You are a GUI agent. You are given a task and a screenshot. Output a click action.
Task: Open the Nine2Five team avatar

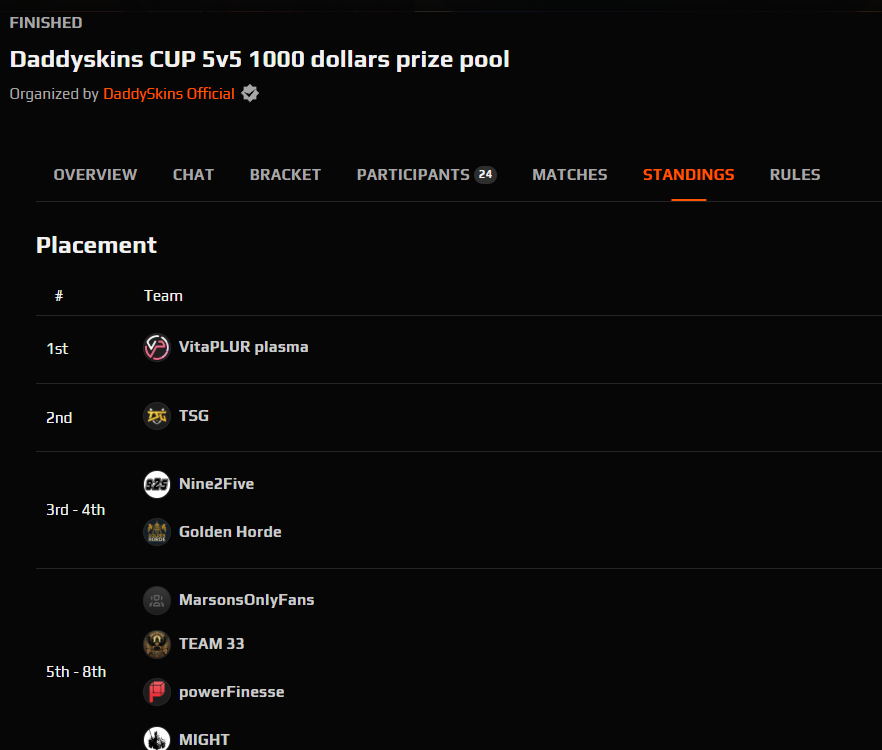tap(157, 484)
